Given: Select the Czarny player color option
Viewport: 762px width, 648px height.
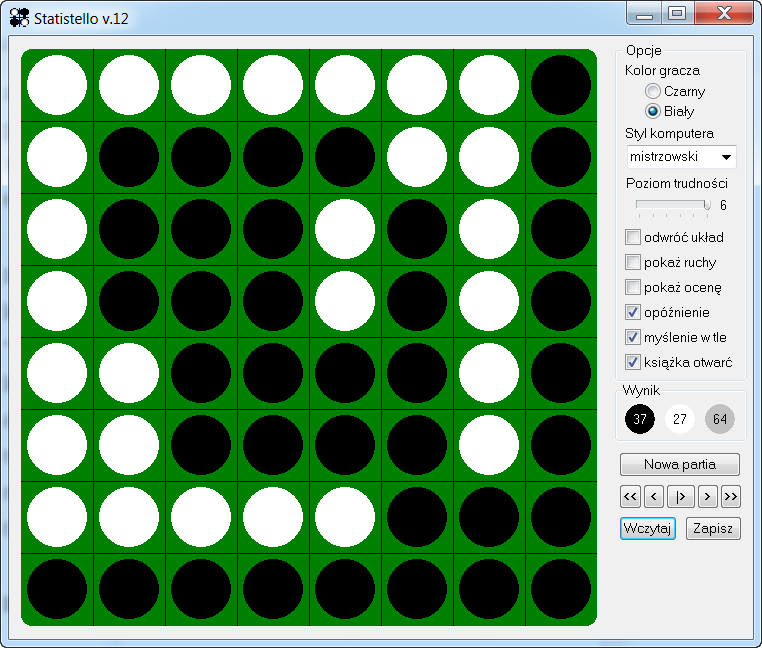Looking at the screenshot, I should pos(653,91).
